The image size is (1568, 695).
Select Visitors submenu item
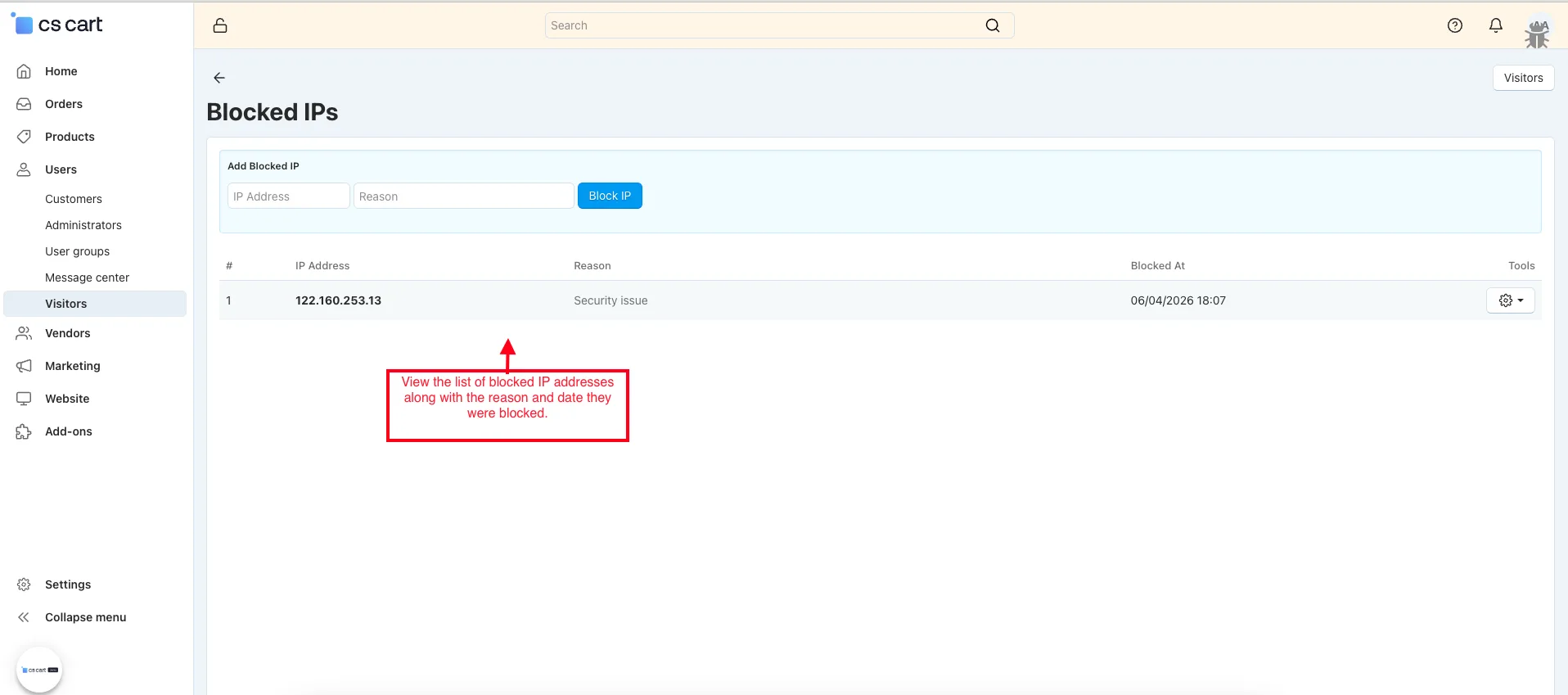95,304
